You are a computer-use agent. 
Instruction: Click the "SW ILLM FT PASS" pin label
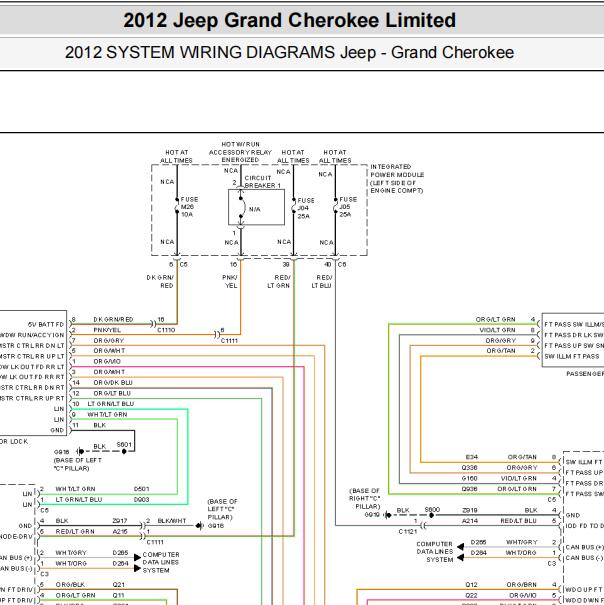pos(572,357)
